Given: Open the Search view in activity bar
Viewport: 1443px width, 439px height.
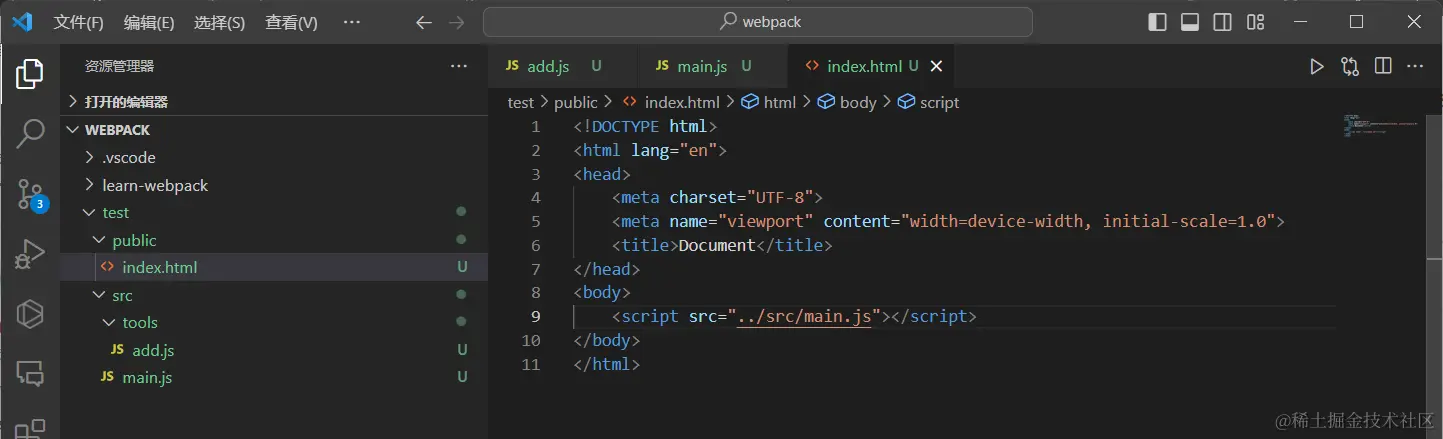Looking at the screenshot, I should coord(30,134).
